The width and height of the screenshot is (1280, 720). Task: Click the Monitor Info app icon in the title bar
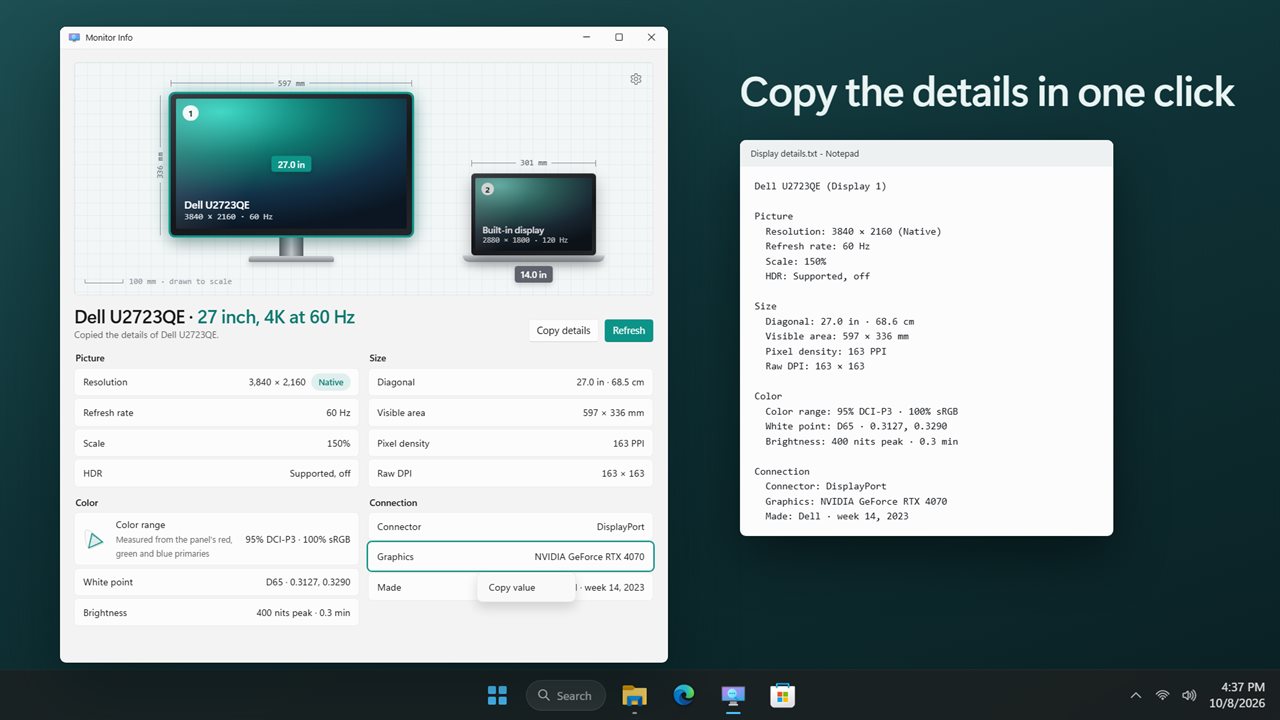(x=74, y=37)
